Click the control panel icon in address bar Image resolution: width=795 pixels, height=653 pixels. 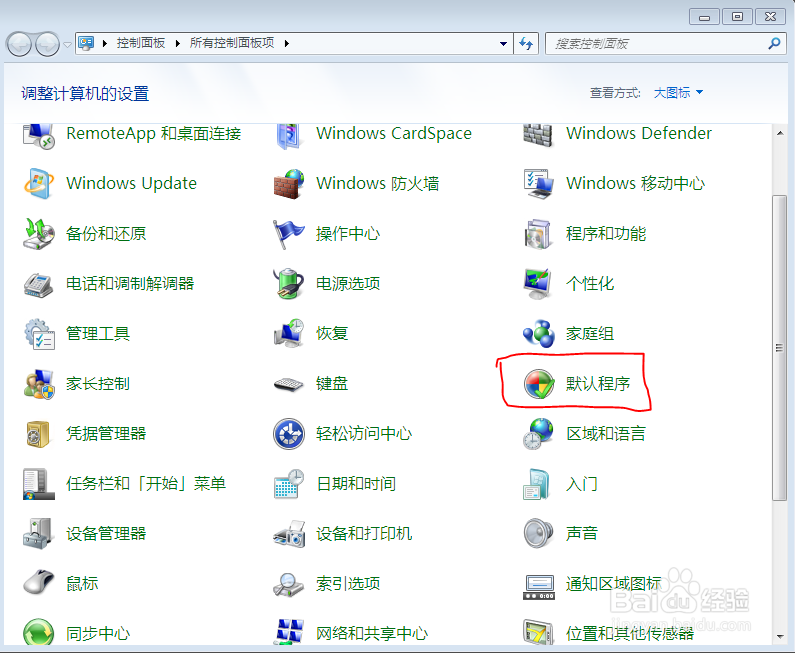(86, 44)
